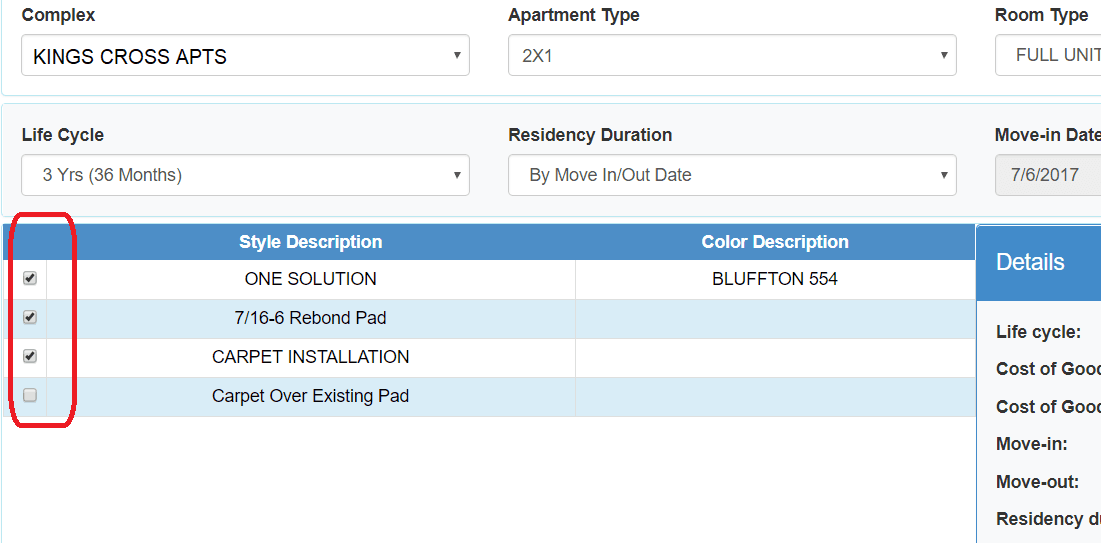Open the Residency Duration dropdown
1101x543 pixels.
coord(731,175)
